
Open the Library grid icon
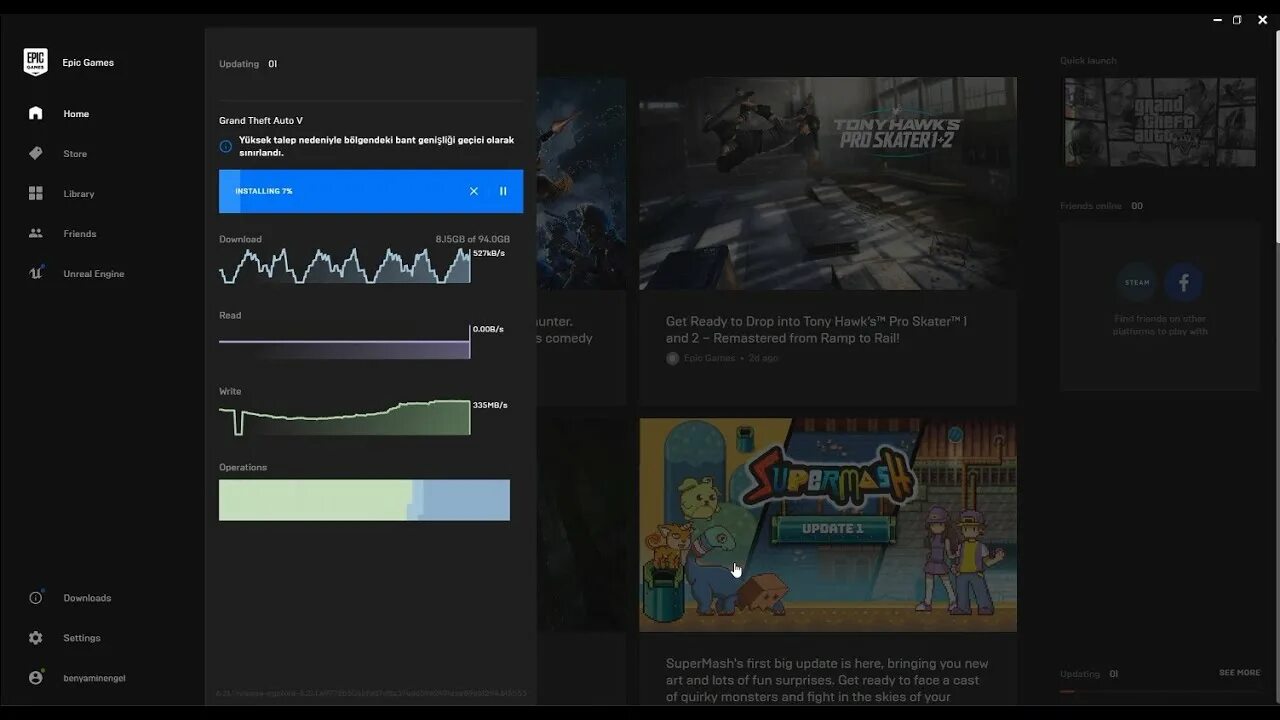click(x=36, y=193)
